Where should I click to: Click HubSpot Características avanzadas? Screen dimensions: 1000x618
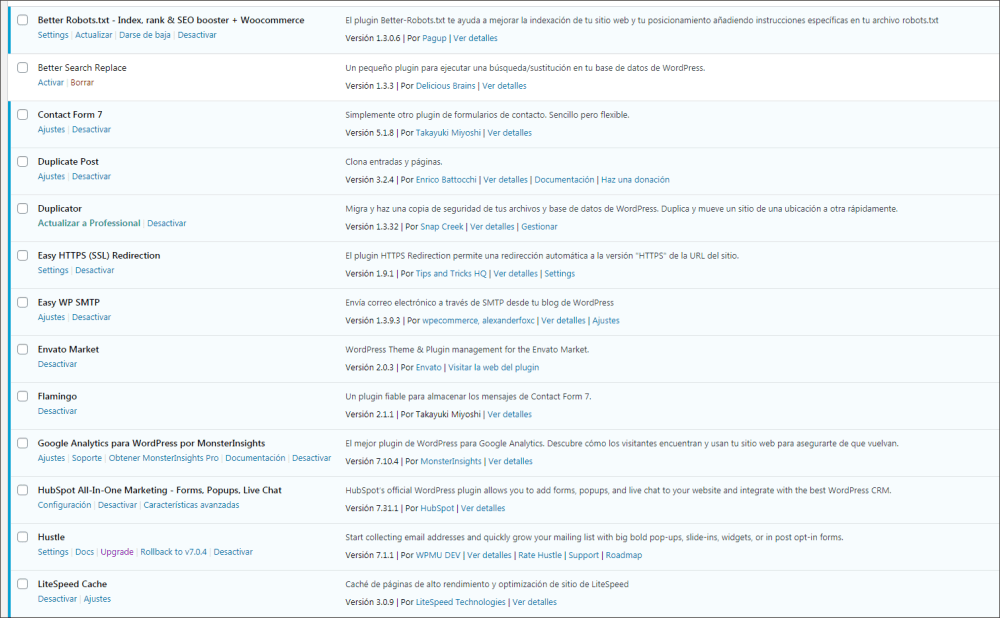click(191, 505)
